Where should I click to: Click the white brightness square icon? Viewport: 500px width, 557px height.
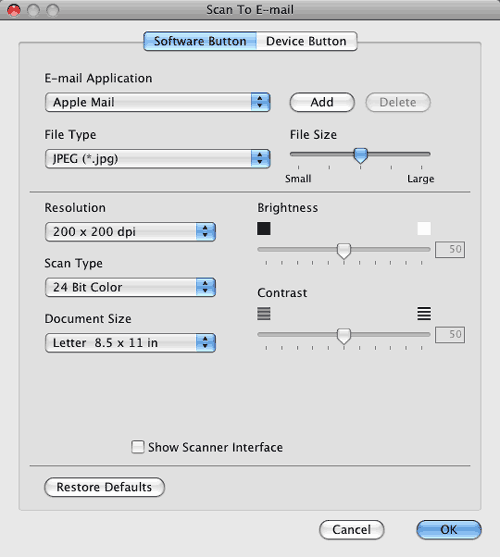(x=424, y=228)
